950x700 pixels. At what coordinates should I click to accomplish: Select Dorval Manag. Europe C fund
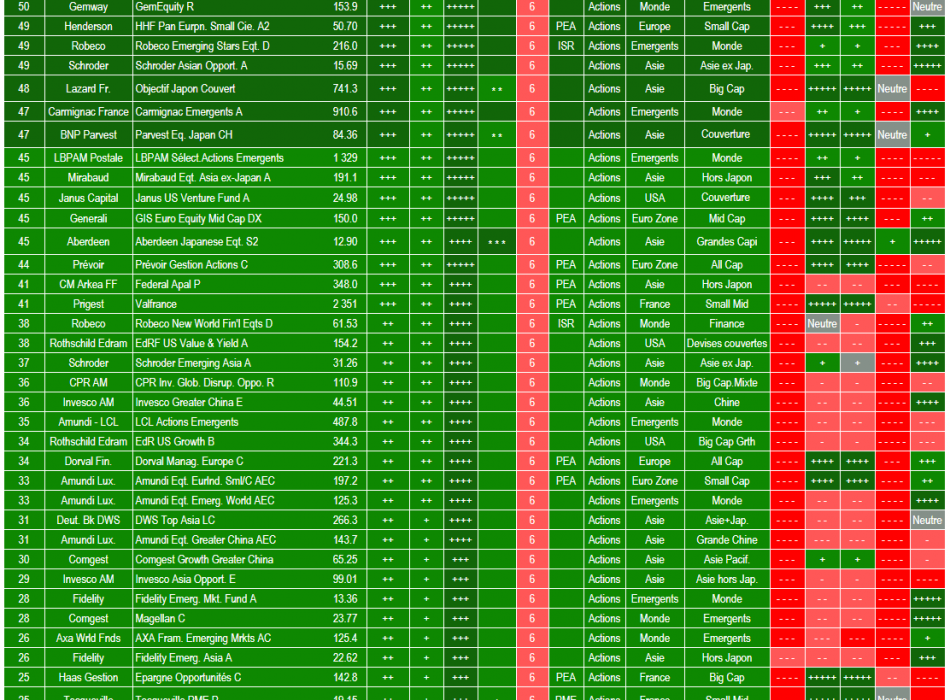[x=189, y=461]
